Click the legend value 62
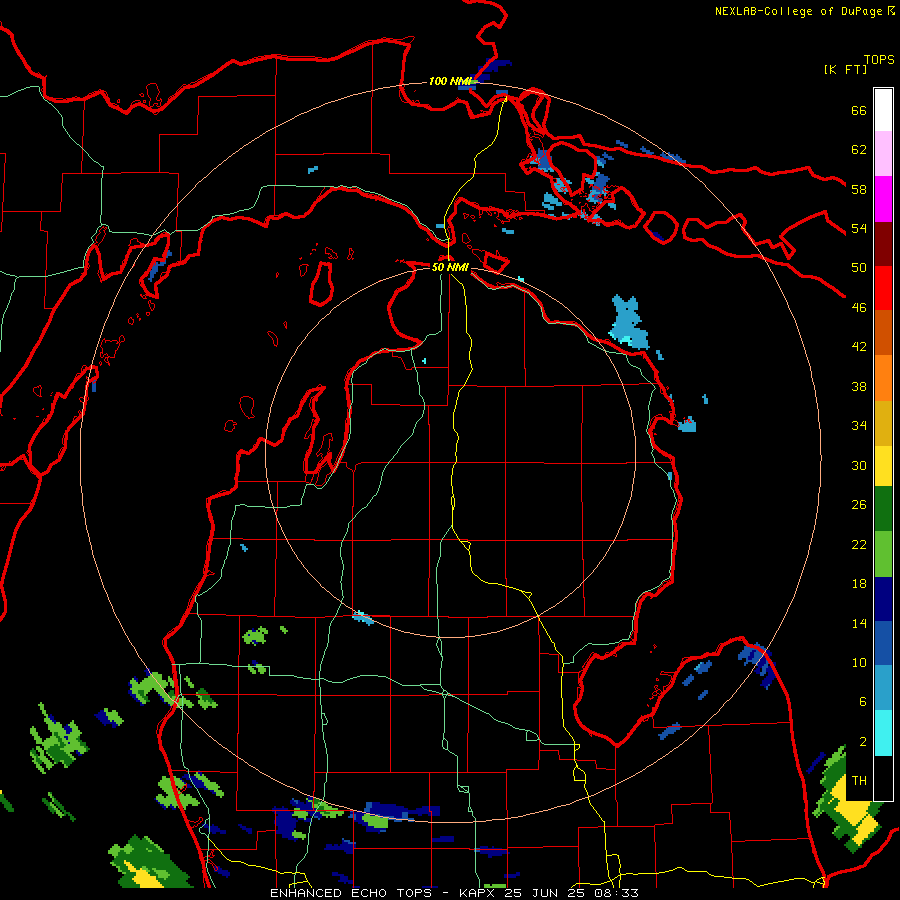Image resolution: width=900 pixels, height=900 pixels. (859, 150)
